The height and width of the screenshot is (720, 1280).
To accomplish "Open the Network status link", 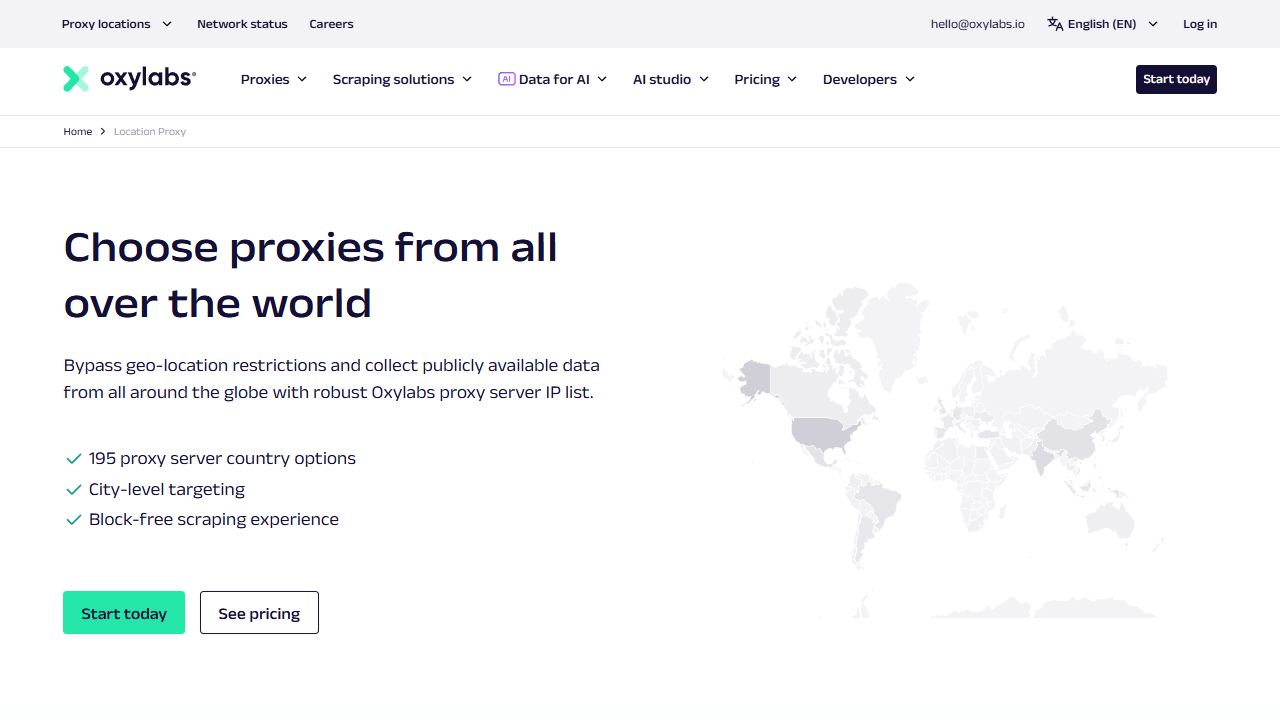I will pyautogui.click(x=242, y=24).
